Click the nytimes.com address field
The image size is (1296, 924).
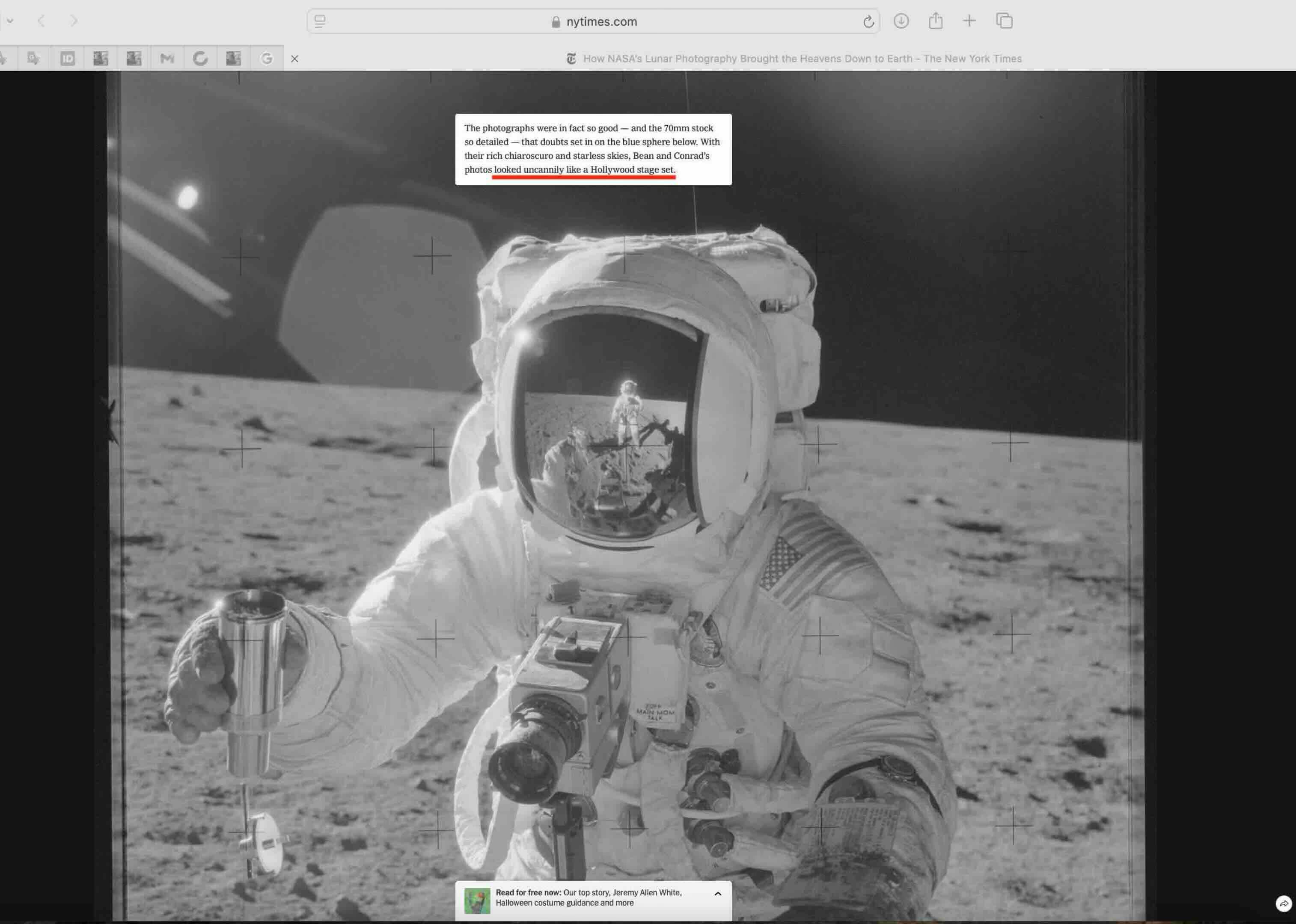[x=601, y=22]
